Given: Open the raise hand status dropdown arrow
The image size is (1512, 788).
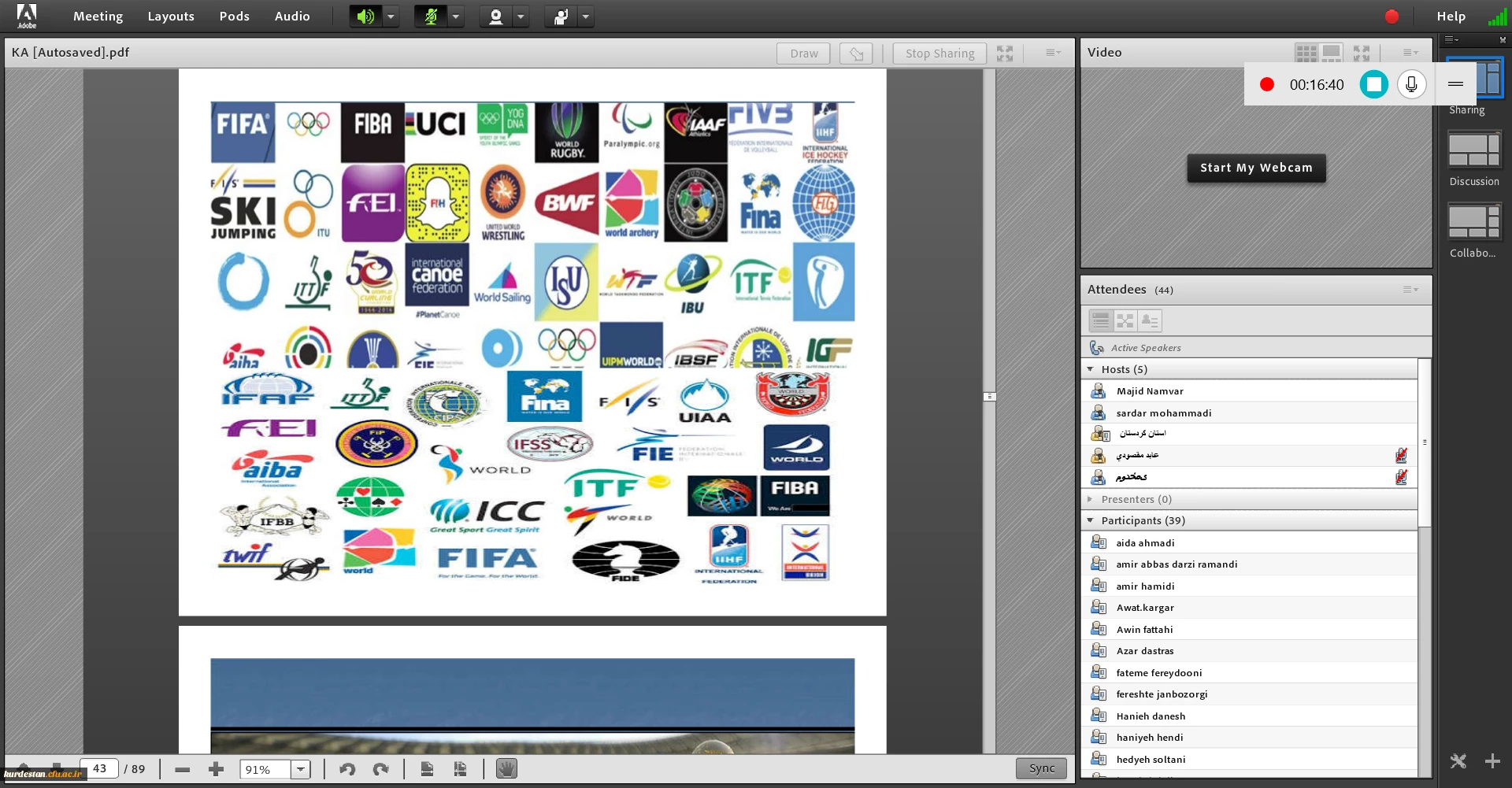Looking at the screenshot, I should pos(585,17).
